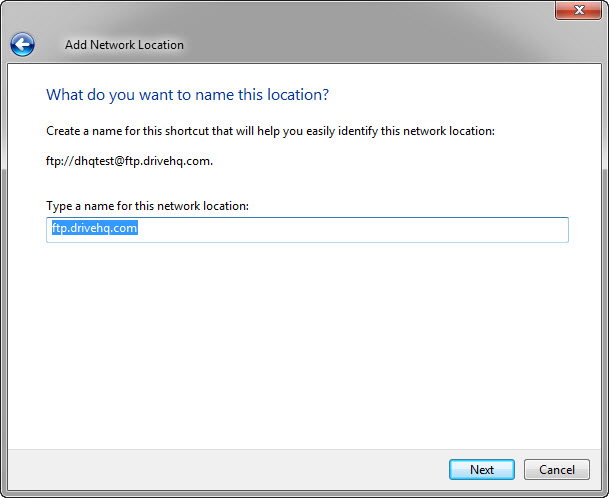The image size is (609, 498).
Task: Close the Add Network Location wizard
Action: (x=577, y=11)
